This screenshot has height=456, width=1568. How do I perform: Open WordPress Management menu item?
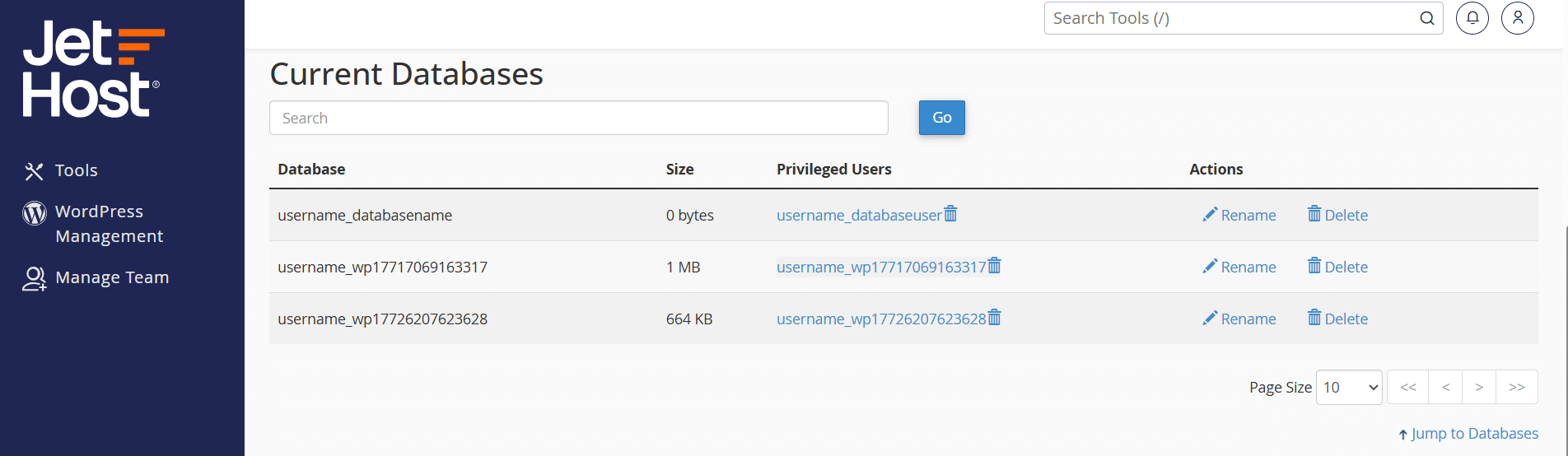tap(109, 224)
